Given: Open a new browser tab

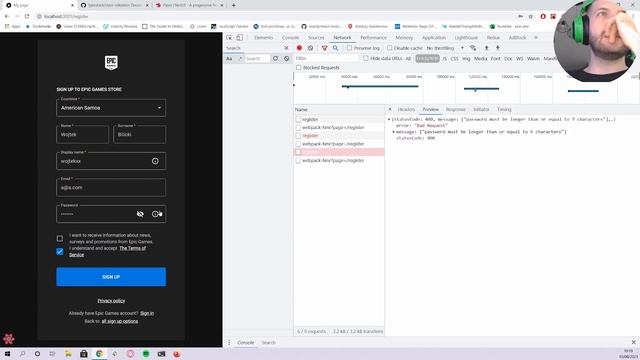Looking at the screenshot, I should click(233, 5).
